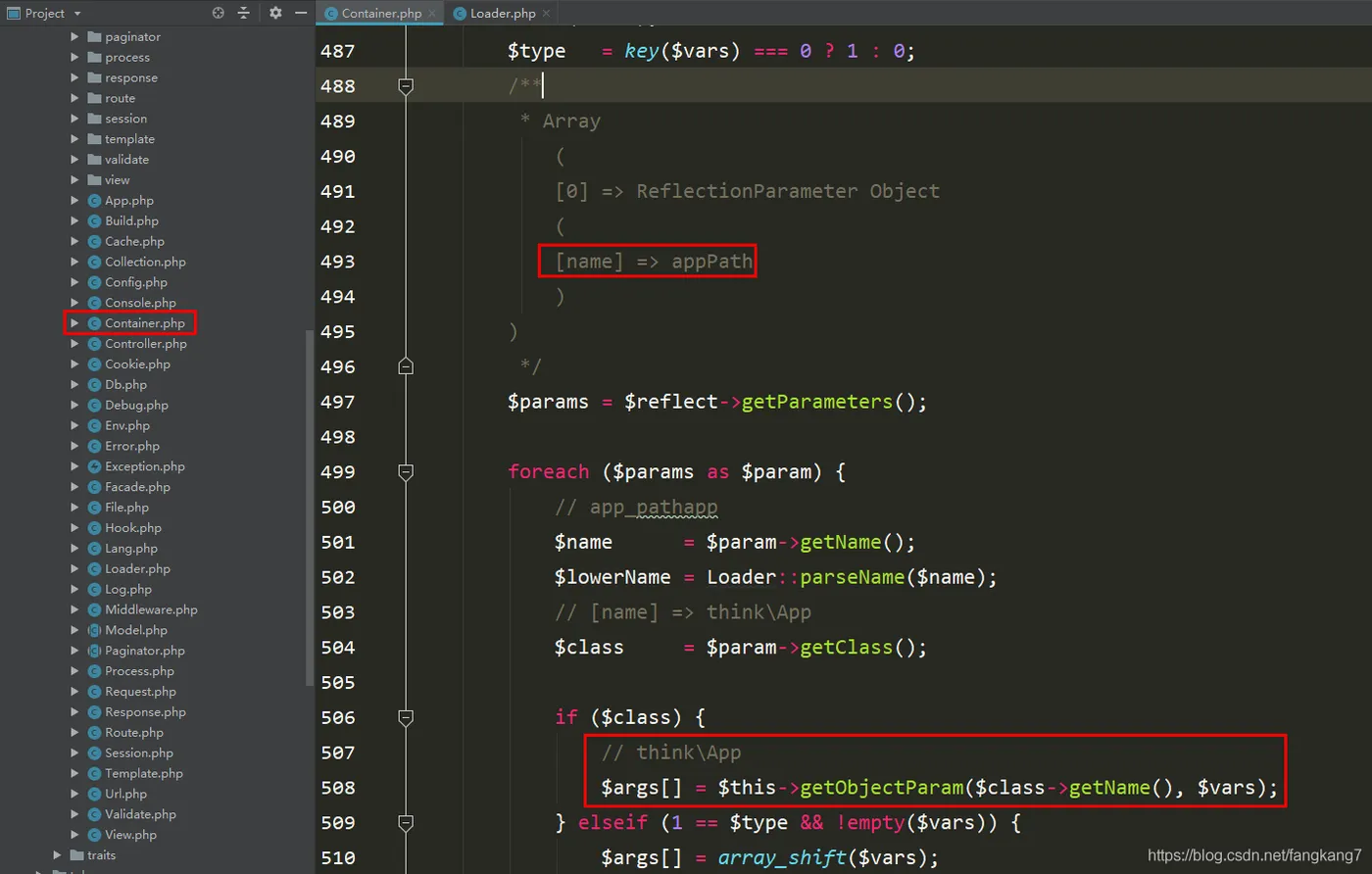Image resolution: width=1372 pixels, height=874 pixels.
Task: Toggle the comment end fold at line 496
Action: (406, 366)
